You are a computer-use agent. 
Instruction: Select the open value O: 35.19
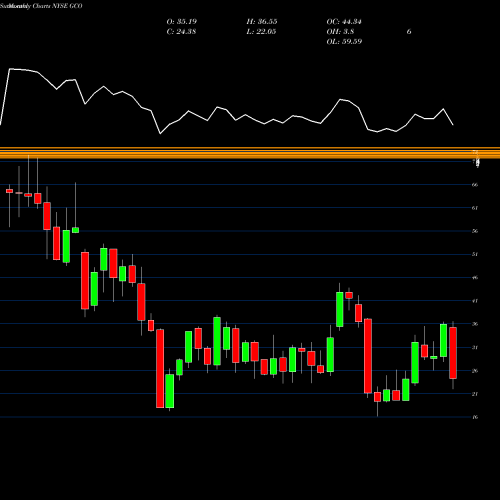click(182, 22)
